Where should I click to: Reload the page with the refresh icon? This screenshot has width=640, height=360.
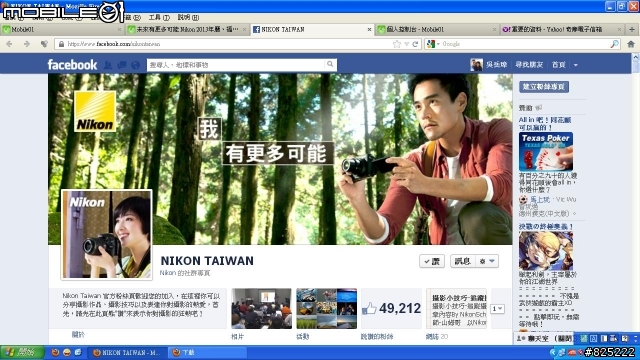416,44
